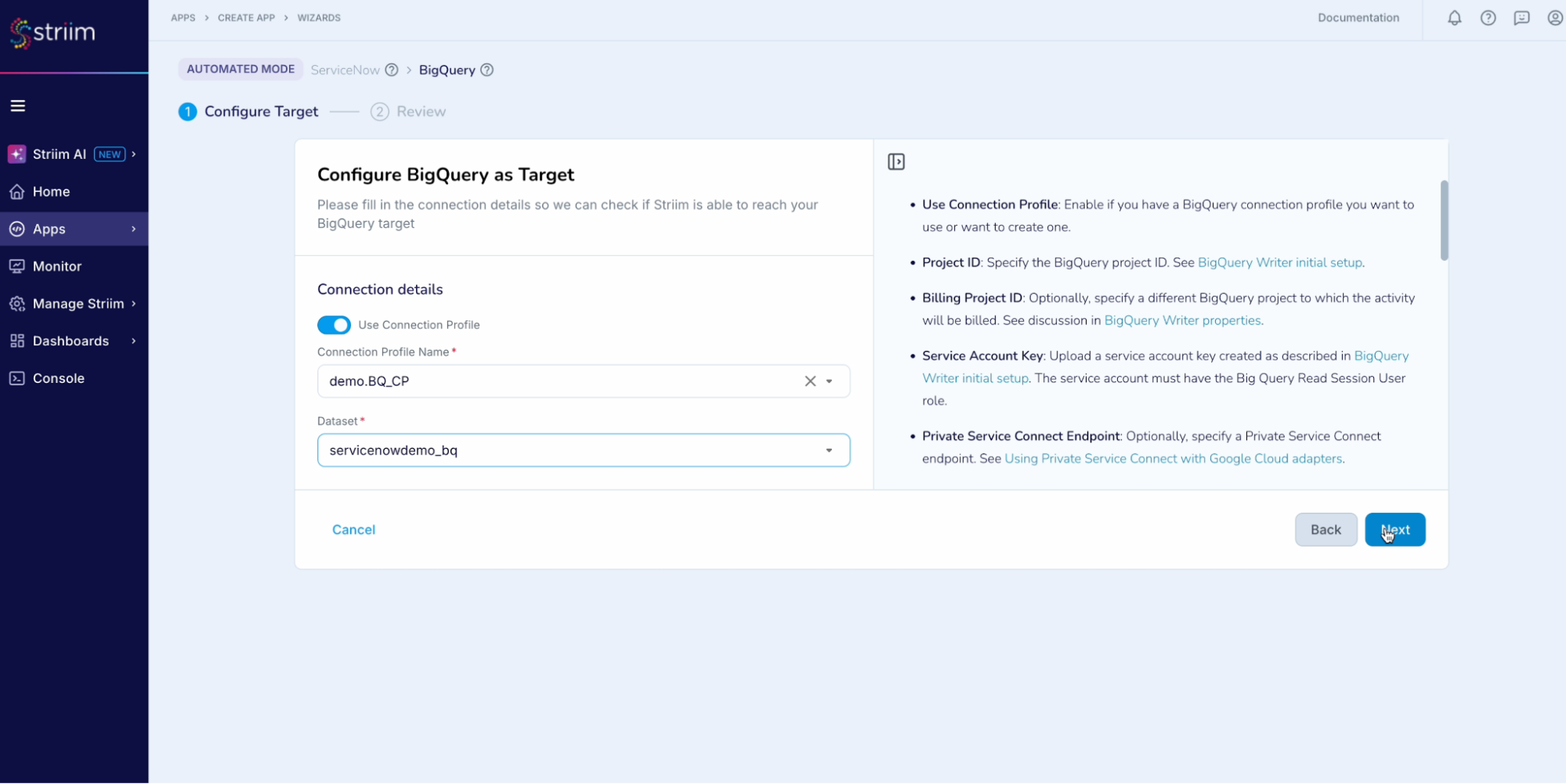Viewport: 1566px width, 784px height.
Task: Click the Manage Striim gear icon
Action: [x=16, y=304]
